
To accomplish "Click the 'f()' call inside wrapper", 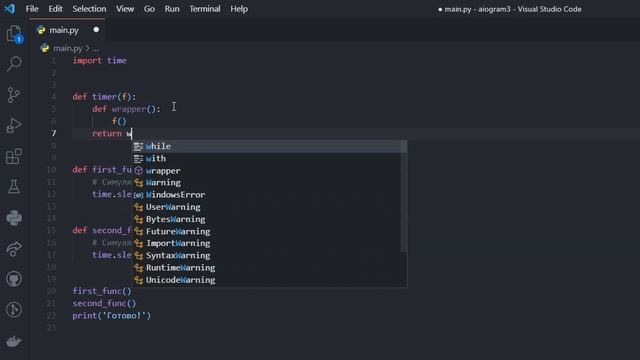I will 119,121.
